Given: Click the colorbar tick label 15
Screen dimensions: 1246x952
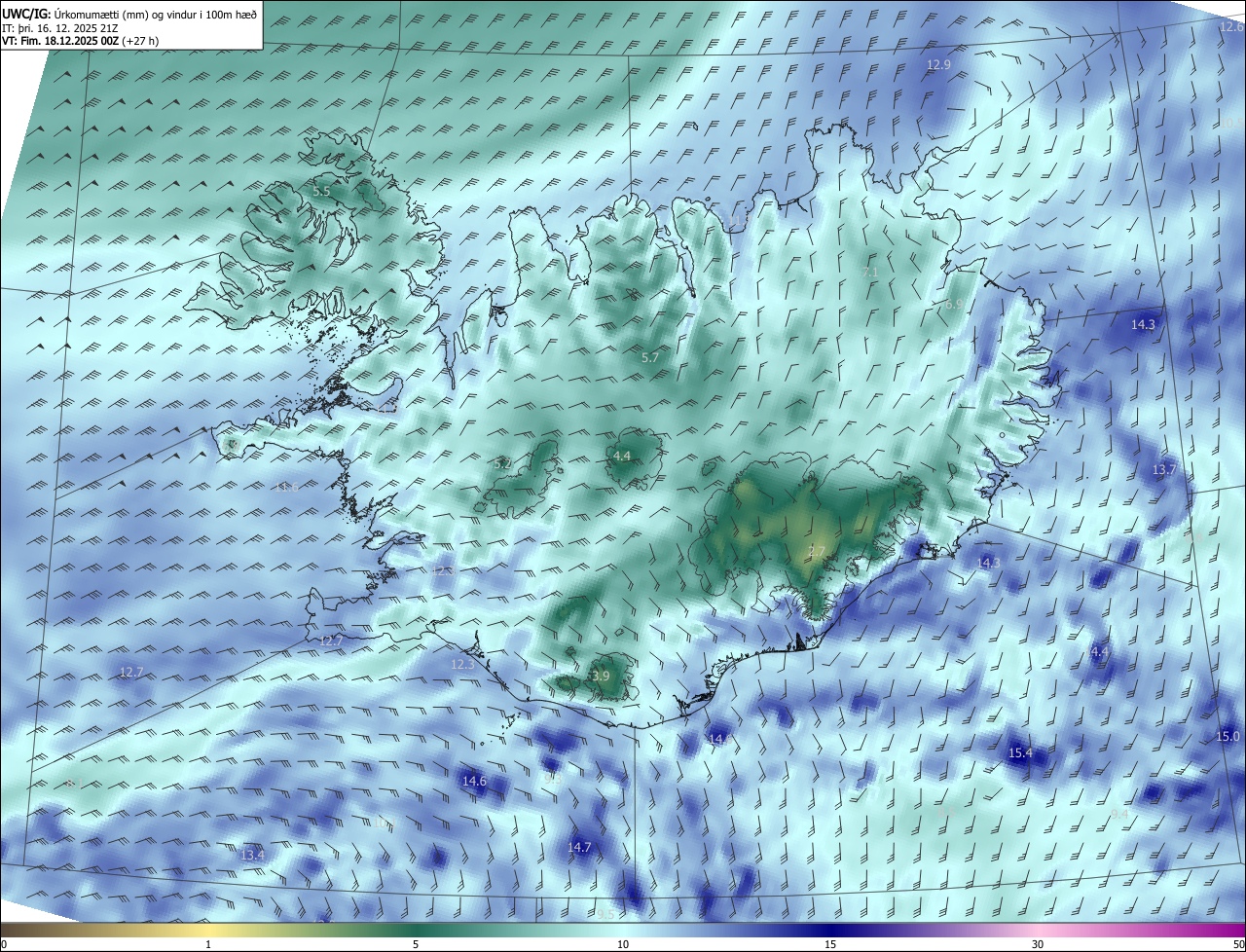Looking at the screenshot, I should tap(830, 944).
